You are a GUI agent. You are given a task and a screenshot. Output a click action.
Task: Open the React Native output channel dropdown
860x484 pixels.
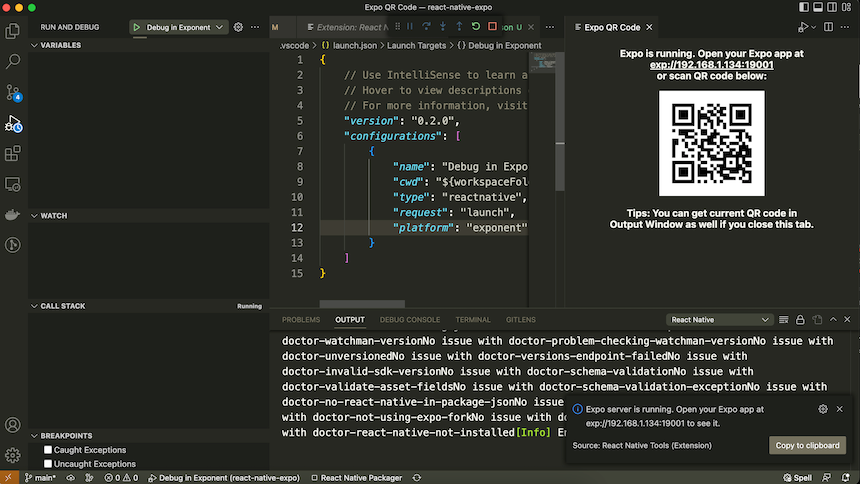[720, 320]
